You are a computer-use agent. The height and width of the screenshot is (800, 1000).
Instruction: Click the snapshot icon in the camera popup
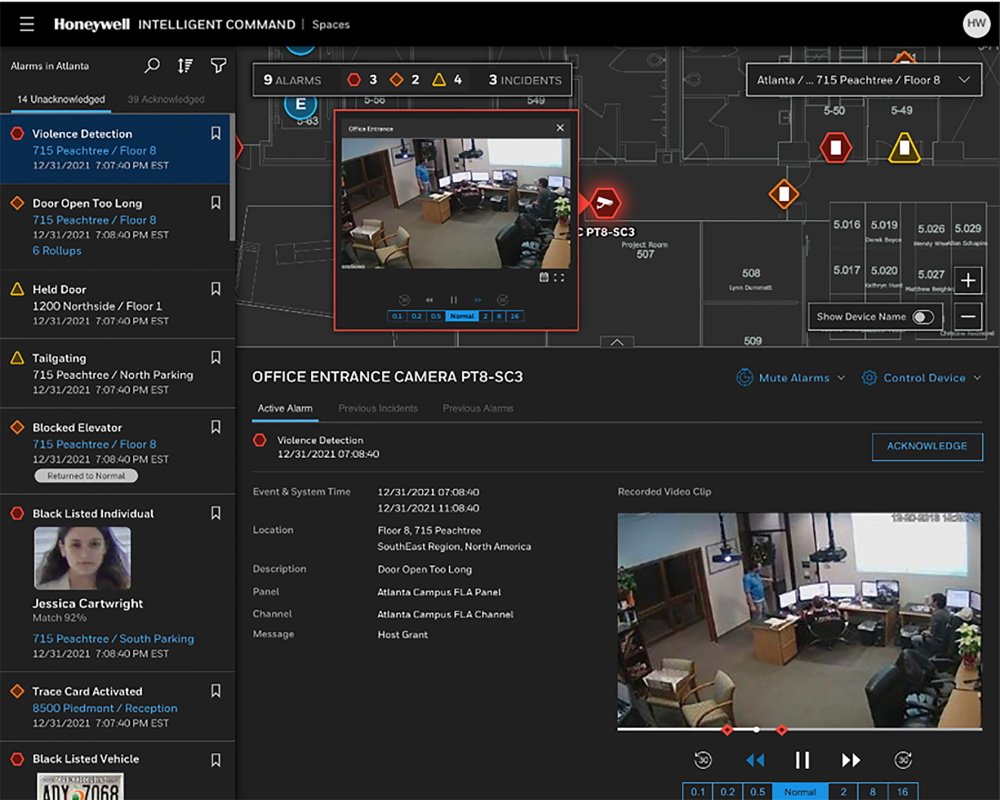tap(544, 277)
